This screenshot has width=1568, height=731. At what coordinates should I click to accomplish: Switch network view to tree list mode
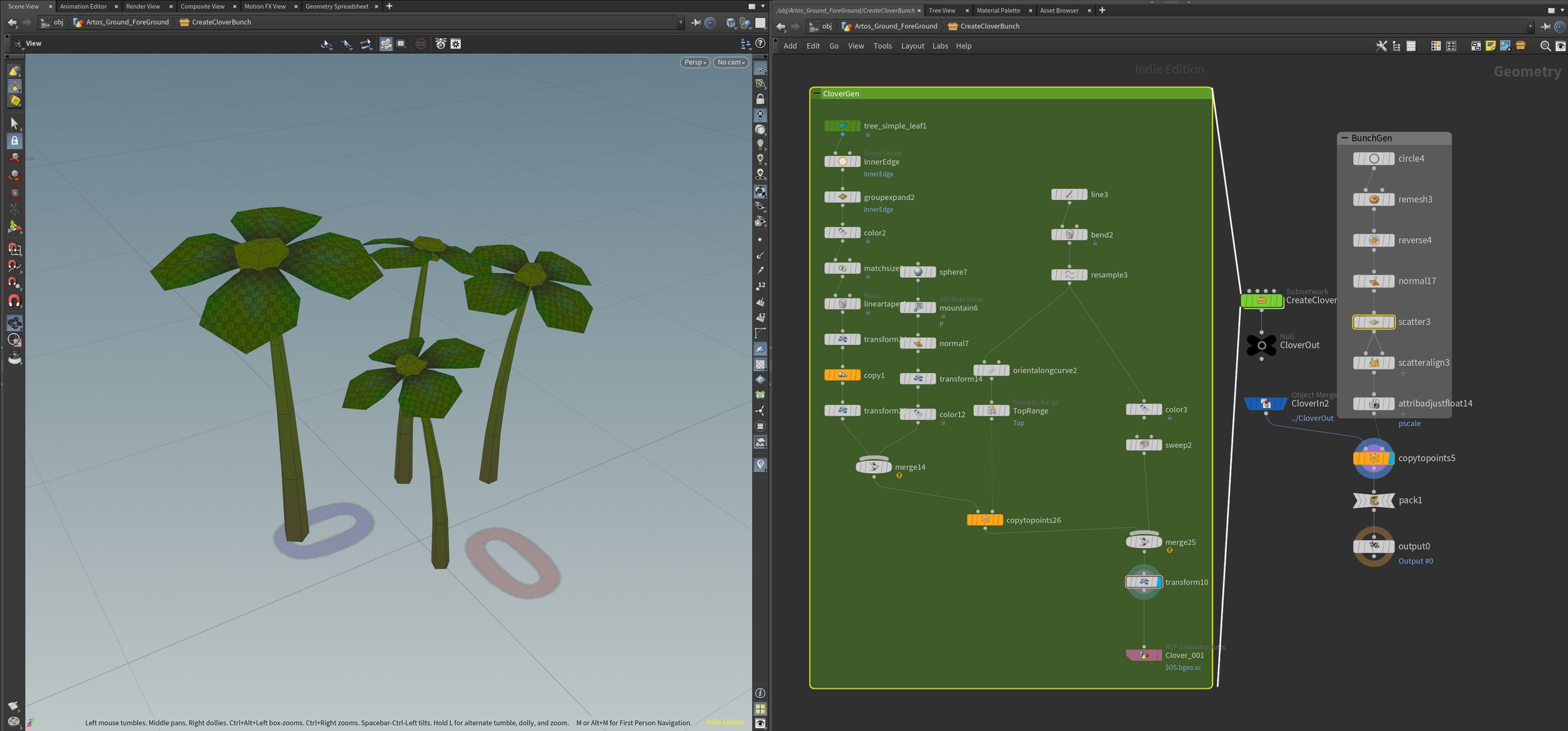(1396, 46)
